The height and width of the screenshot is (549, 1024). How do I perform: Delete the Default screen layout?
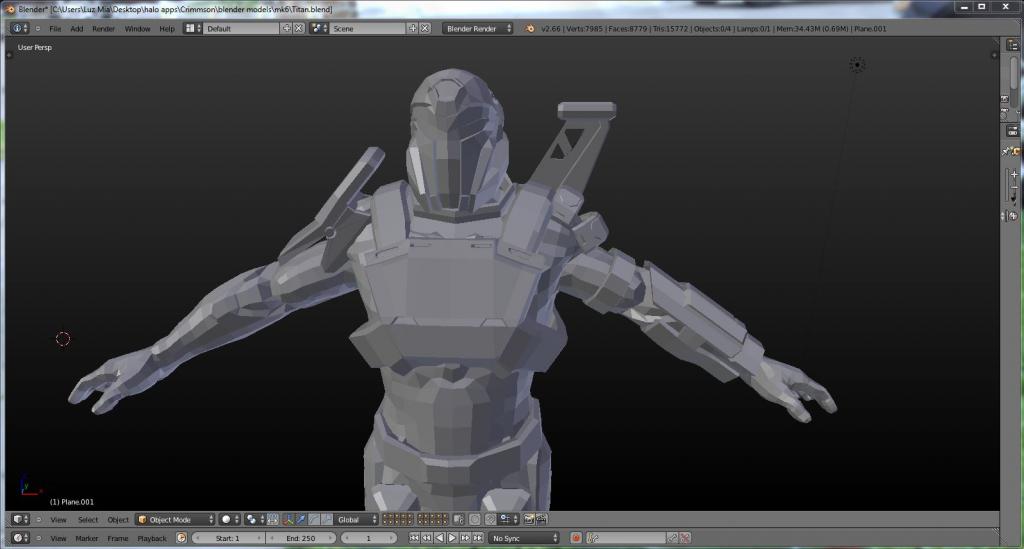pyautogui.click(x=298, y=29)
